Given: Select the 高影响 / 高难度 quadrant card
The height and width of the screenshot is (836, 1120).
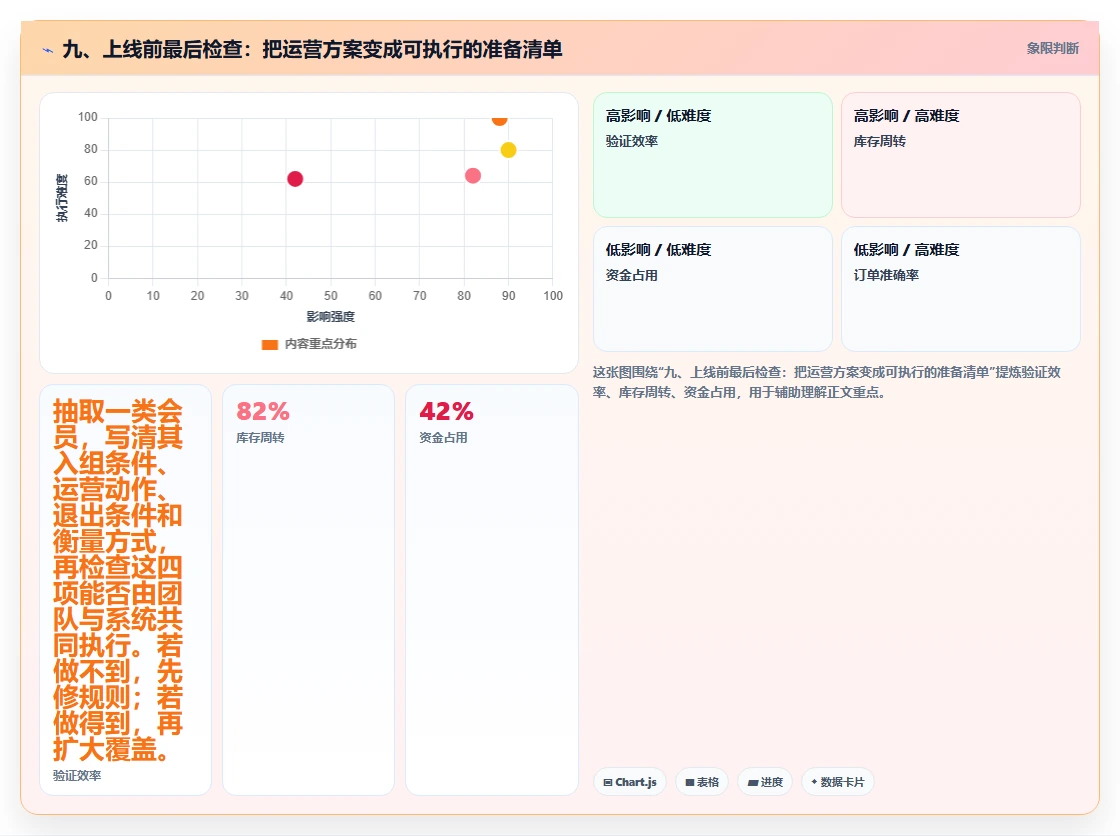Looking at the screenshot, I should 961,154.
